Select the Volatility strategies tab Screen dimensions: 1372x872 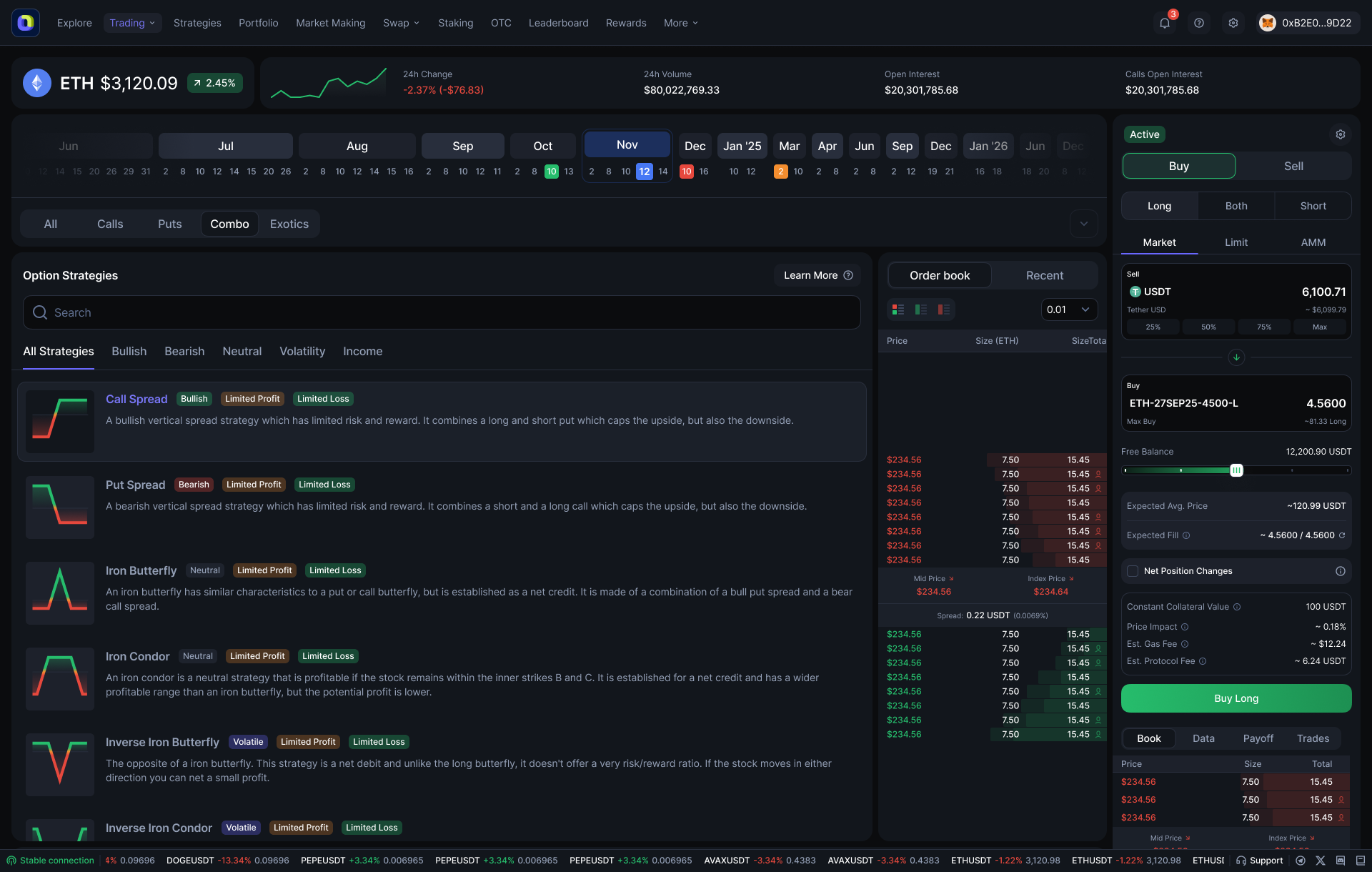(x=302, y=351)
